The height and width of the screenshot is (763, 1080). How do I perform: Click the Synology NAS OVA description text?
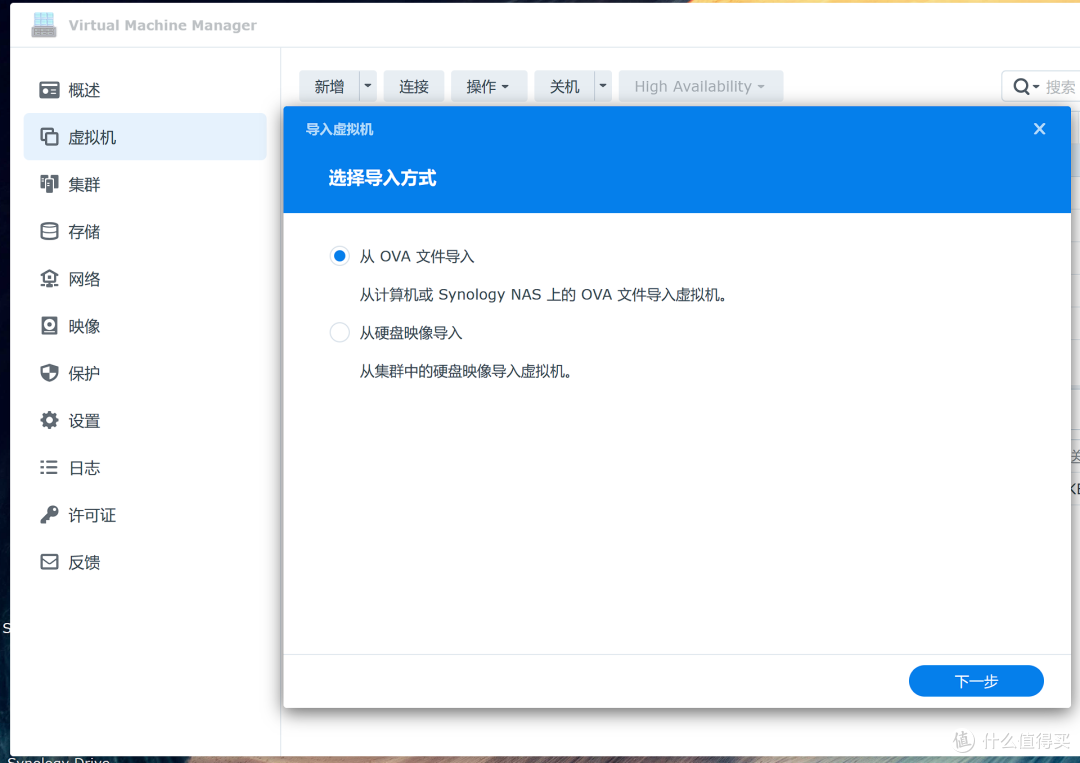pyautogui.click(x=543, y=295)
